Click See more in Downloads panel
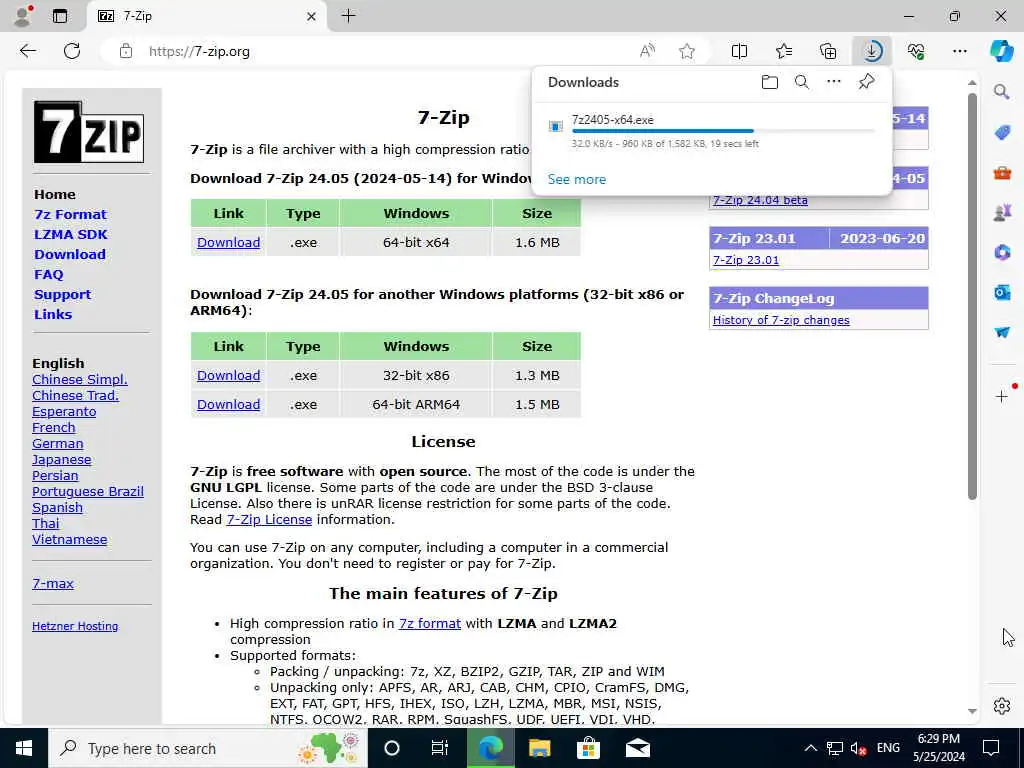The height and width of the screenshot is (768, 1024). tap(577, 179)
